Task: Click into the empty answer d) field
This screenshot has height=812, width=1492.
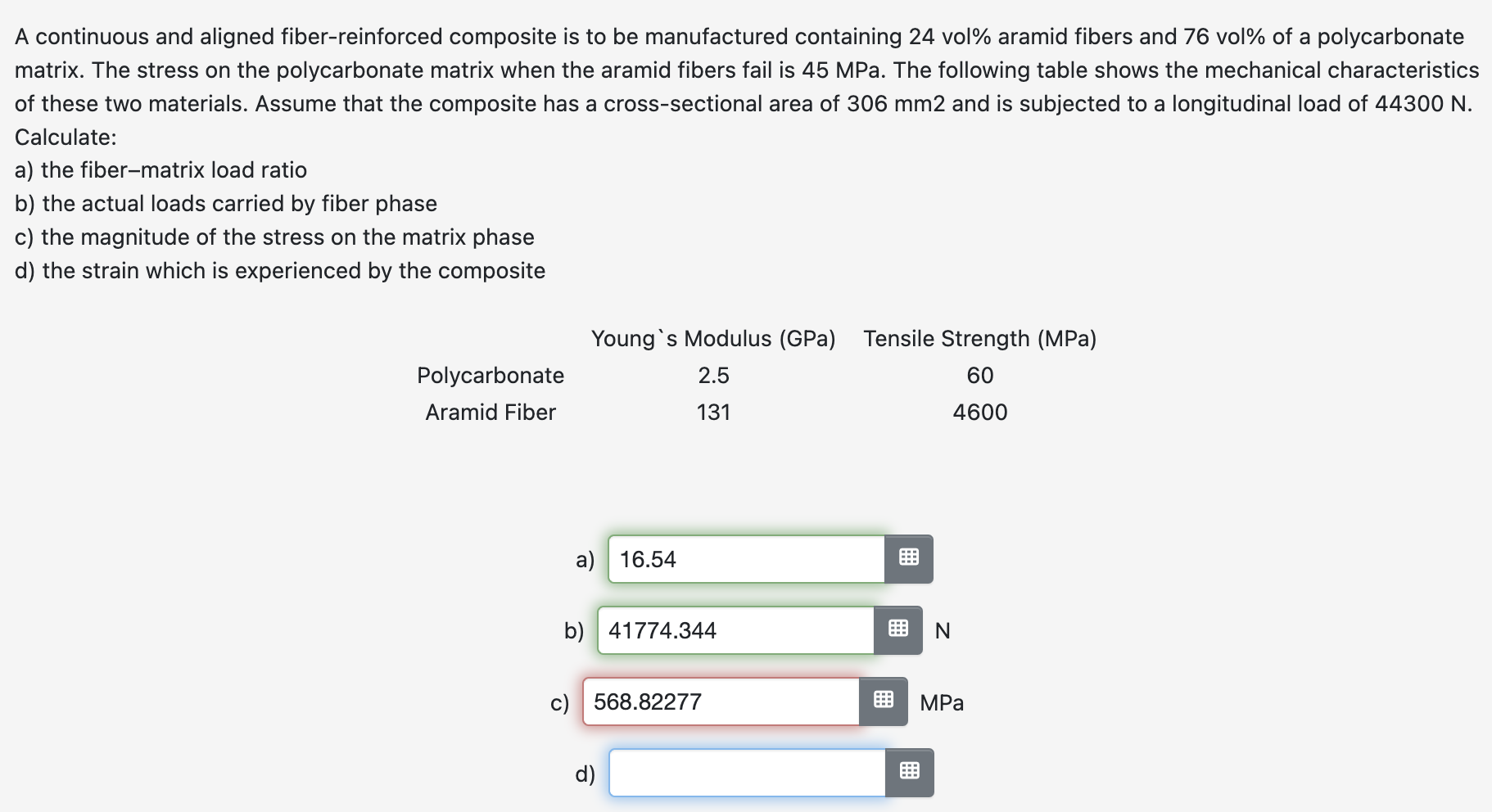Action: [748, 773]
